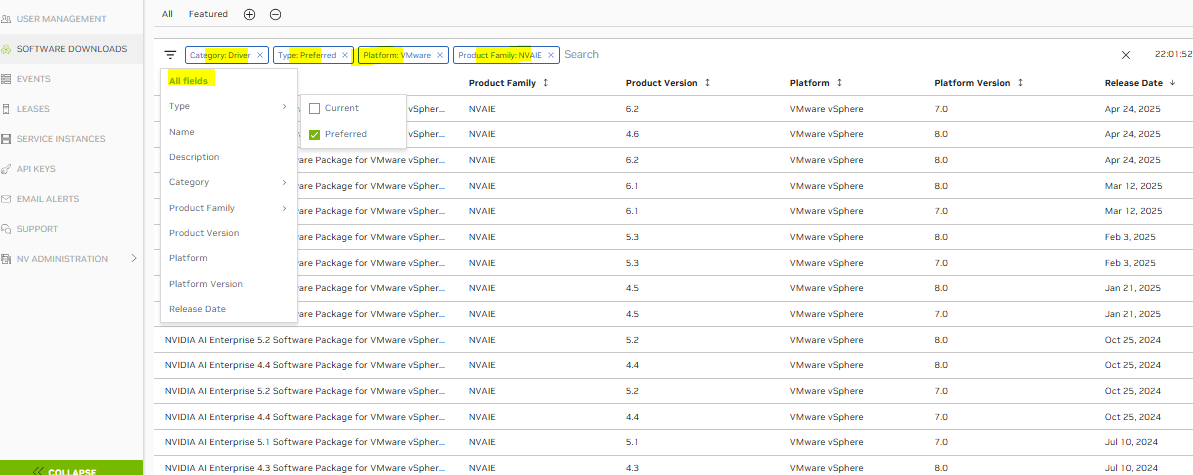The image size is (1193, 475).
Task: Click the Email Alerts envelope icon
Action: tap(6, 199)
